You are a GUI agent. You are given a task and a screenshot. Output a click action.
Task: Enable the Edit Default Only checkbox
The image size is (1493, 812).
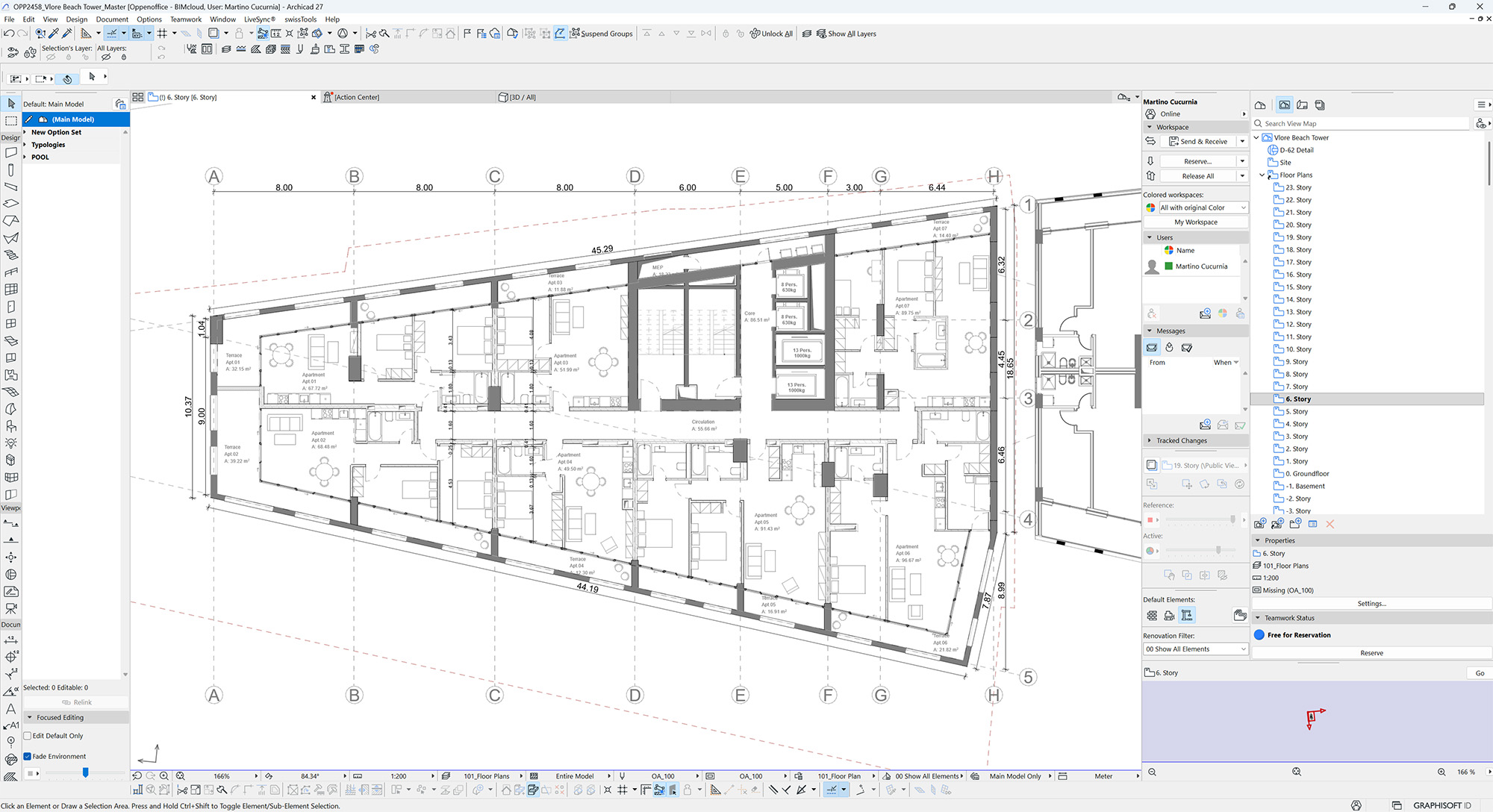(28, 736)
